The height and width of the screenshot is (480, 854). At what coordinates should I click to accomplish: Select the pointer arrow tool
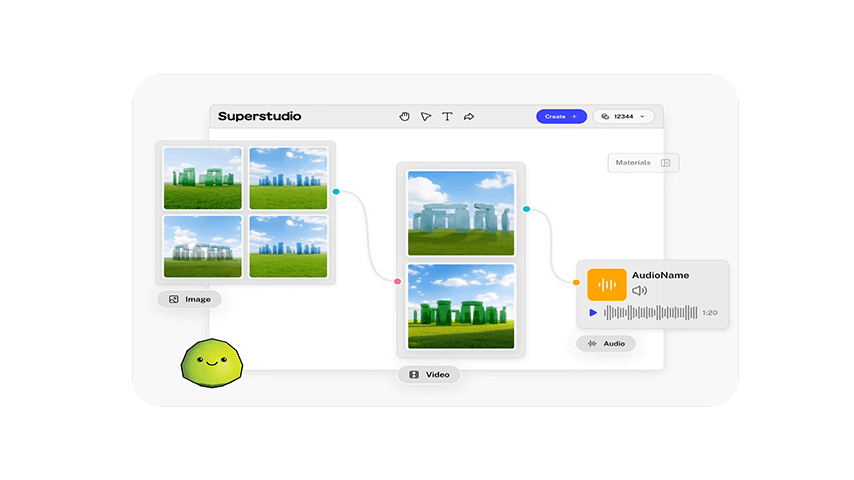pos(426,117)
